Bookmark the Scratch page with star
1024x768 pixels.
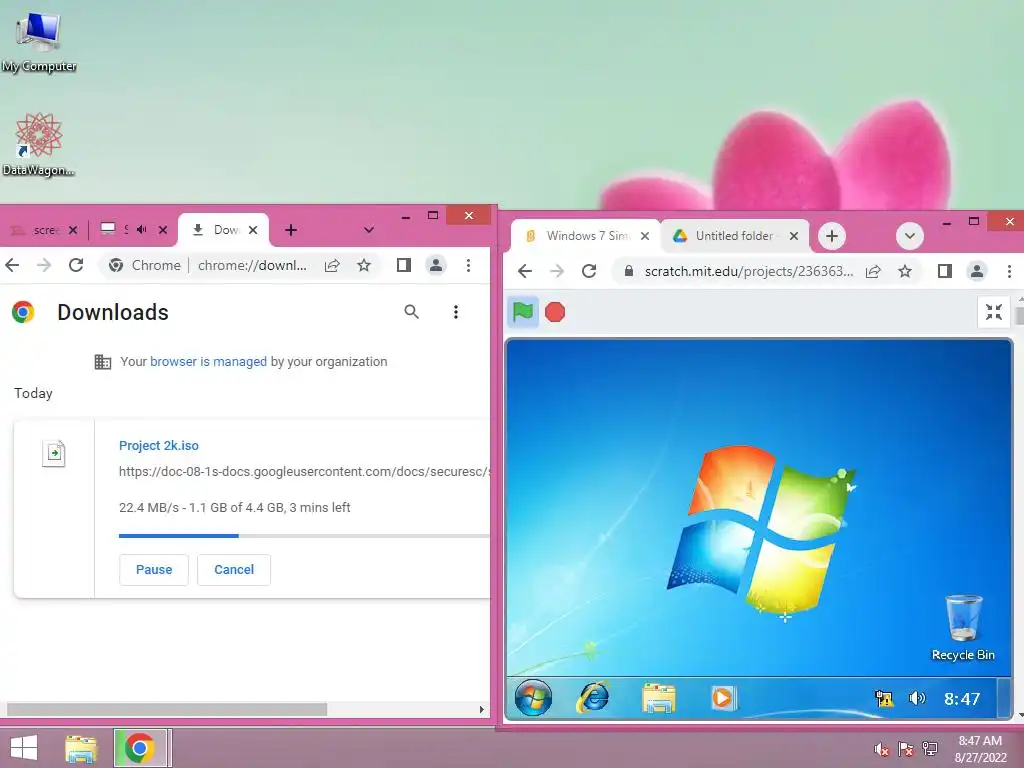pos(904,271)
